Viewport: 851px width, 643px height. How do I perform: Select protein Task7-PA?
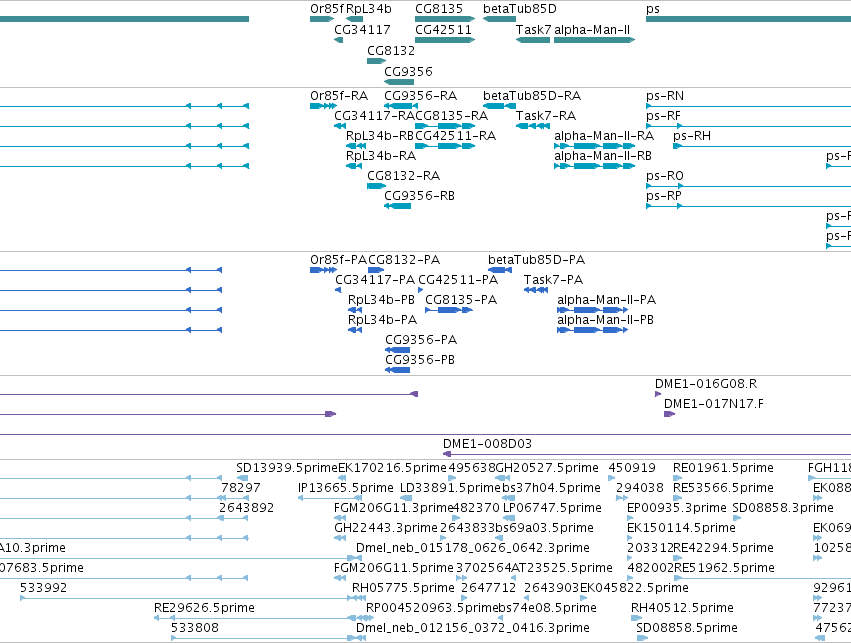click(x=553, y=281)
